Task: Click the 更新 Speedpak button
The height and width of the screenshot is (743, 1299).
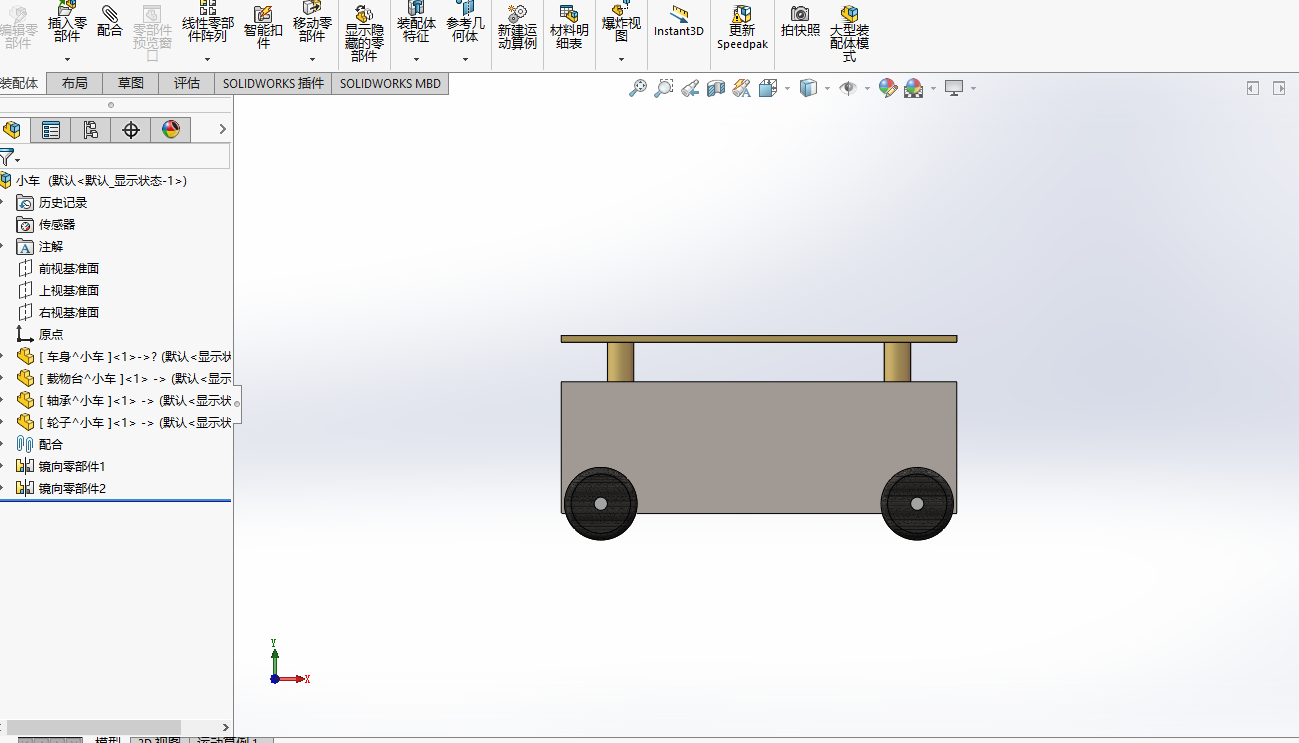Action: pyautogui.click(x=742, y=26)
